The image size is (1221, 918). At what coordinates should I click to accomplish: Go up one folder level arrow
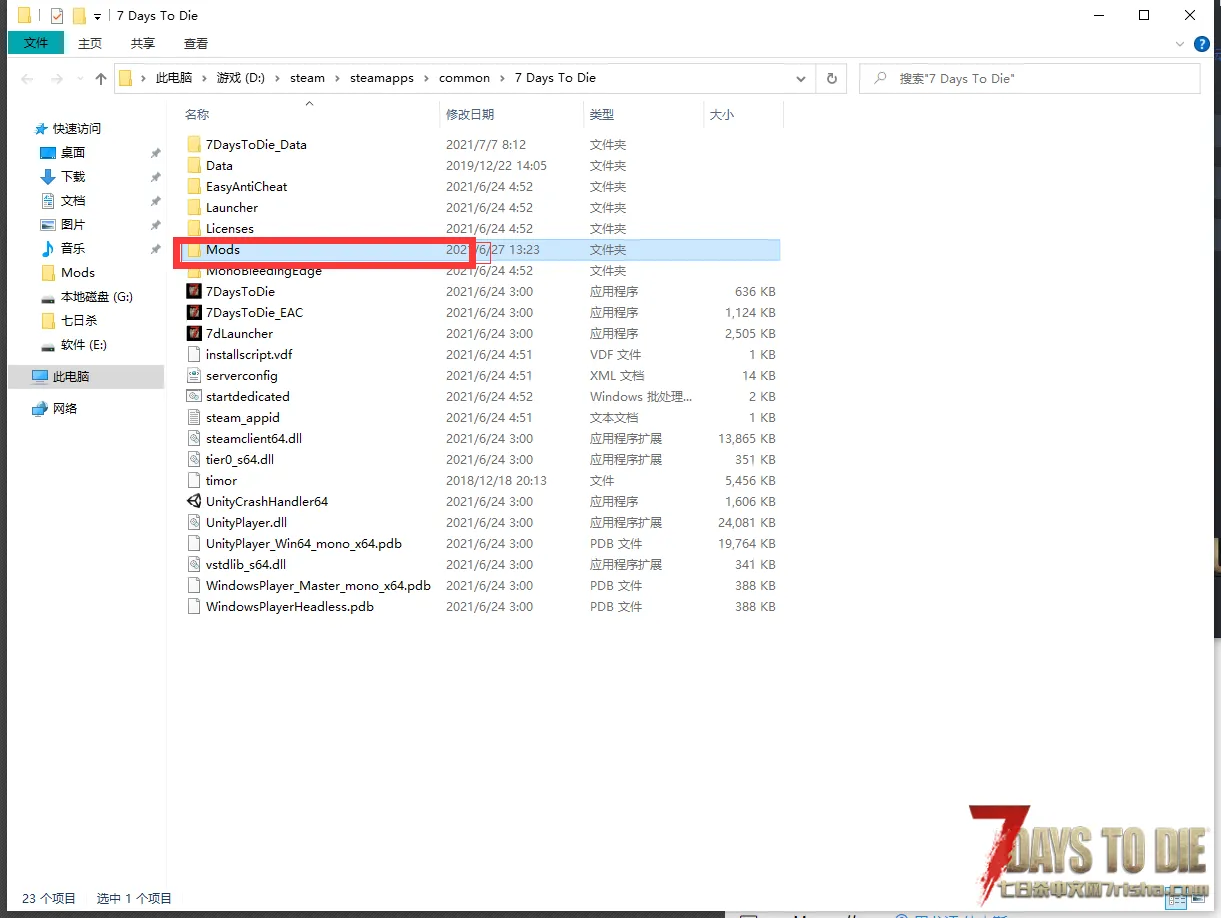[x=101, y=79]
